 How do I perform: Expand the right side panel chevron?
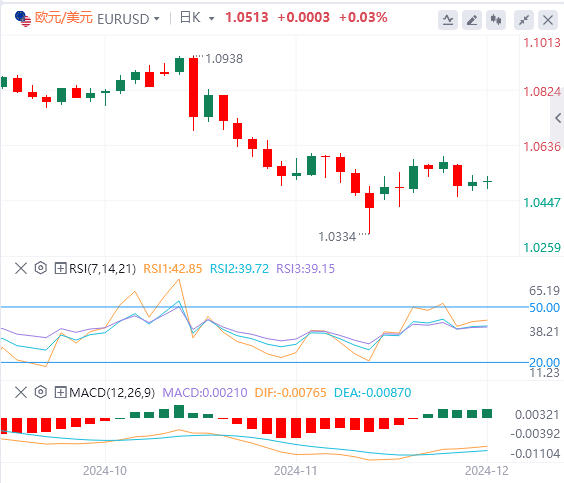(x=558, y=118)
